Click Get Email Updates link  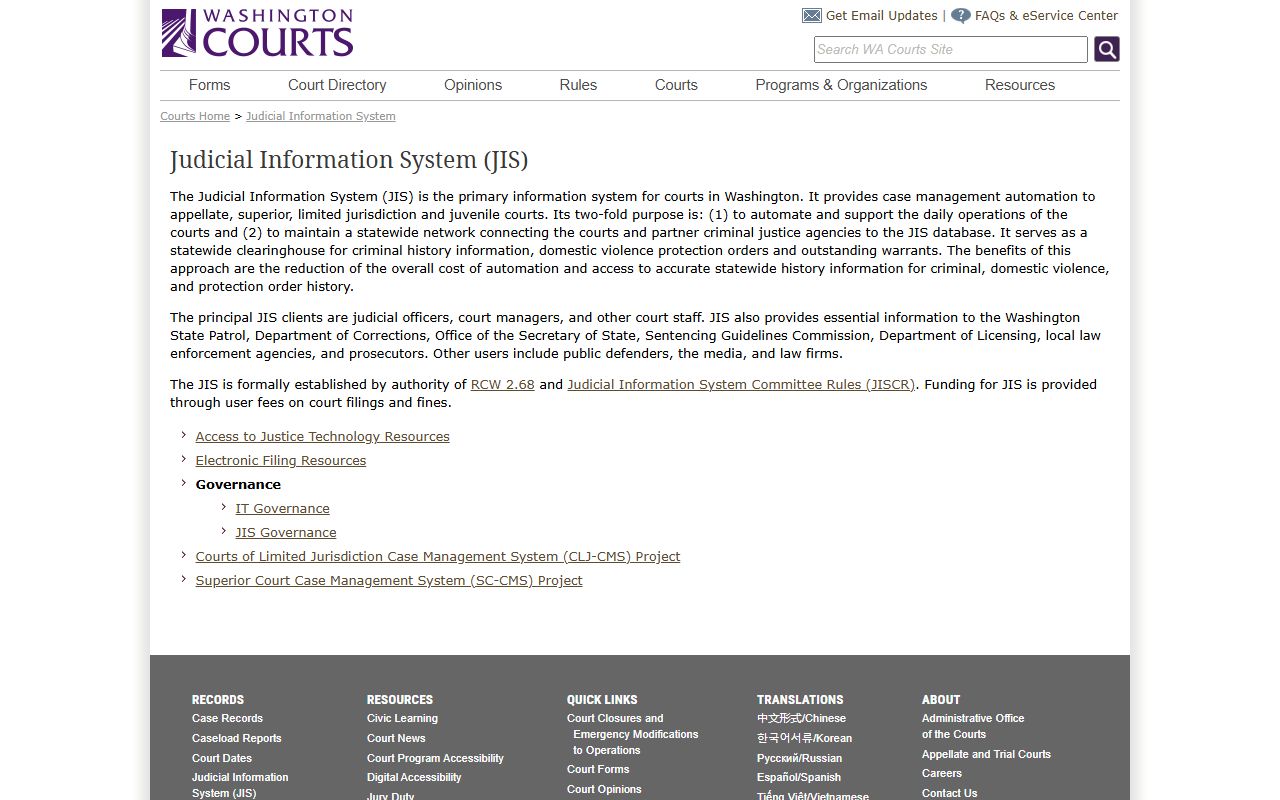coord(882,16)
